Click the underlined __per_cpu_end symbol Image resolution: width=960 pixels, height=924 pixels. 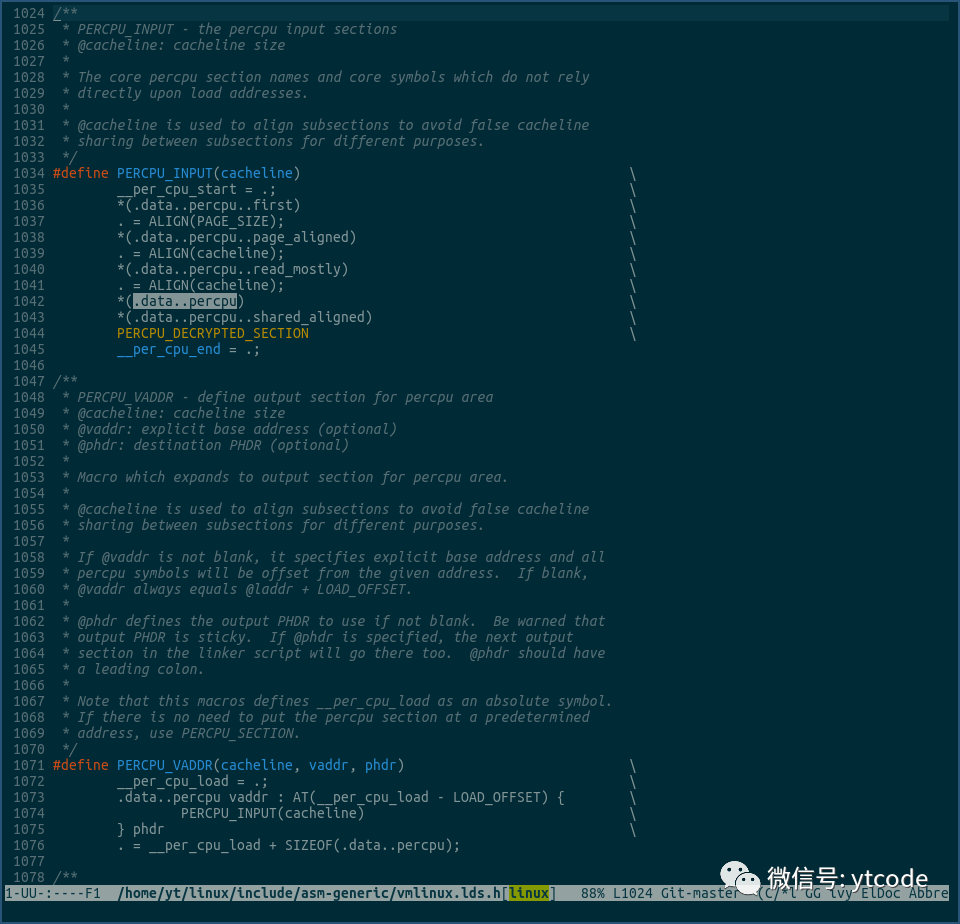168,348
